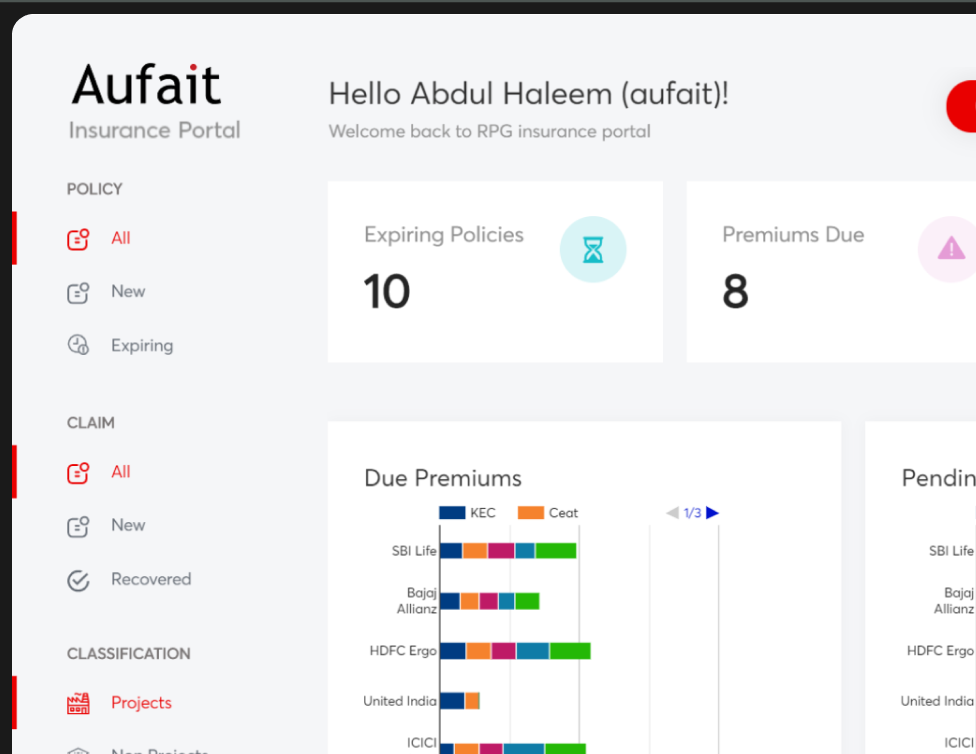Screen dimensions: 976x754
Task: Open the Expiring Policies card
Action: 495,271
